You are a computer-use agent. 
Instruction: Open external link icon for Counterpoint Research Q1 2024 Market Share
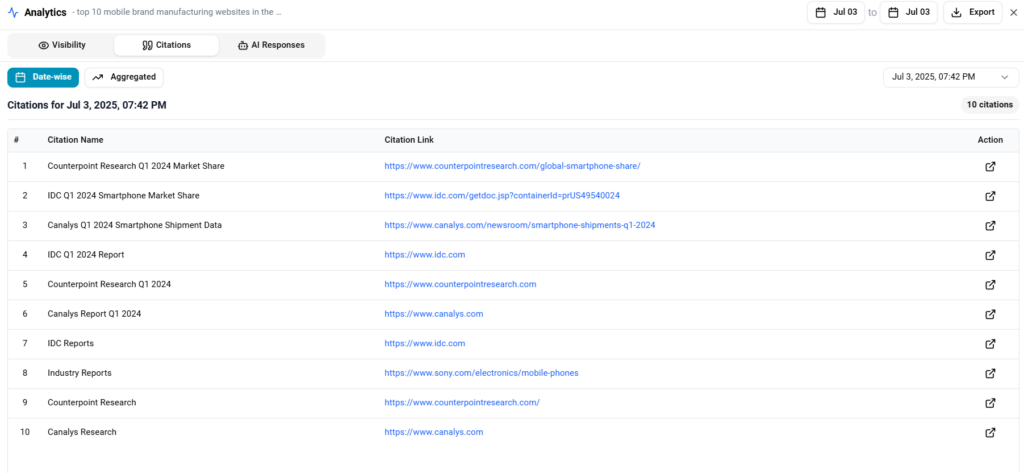coord(990,167)
